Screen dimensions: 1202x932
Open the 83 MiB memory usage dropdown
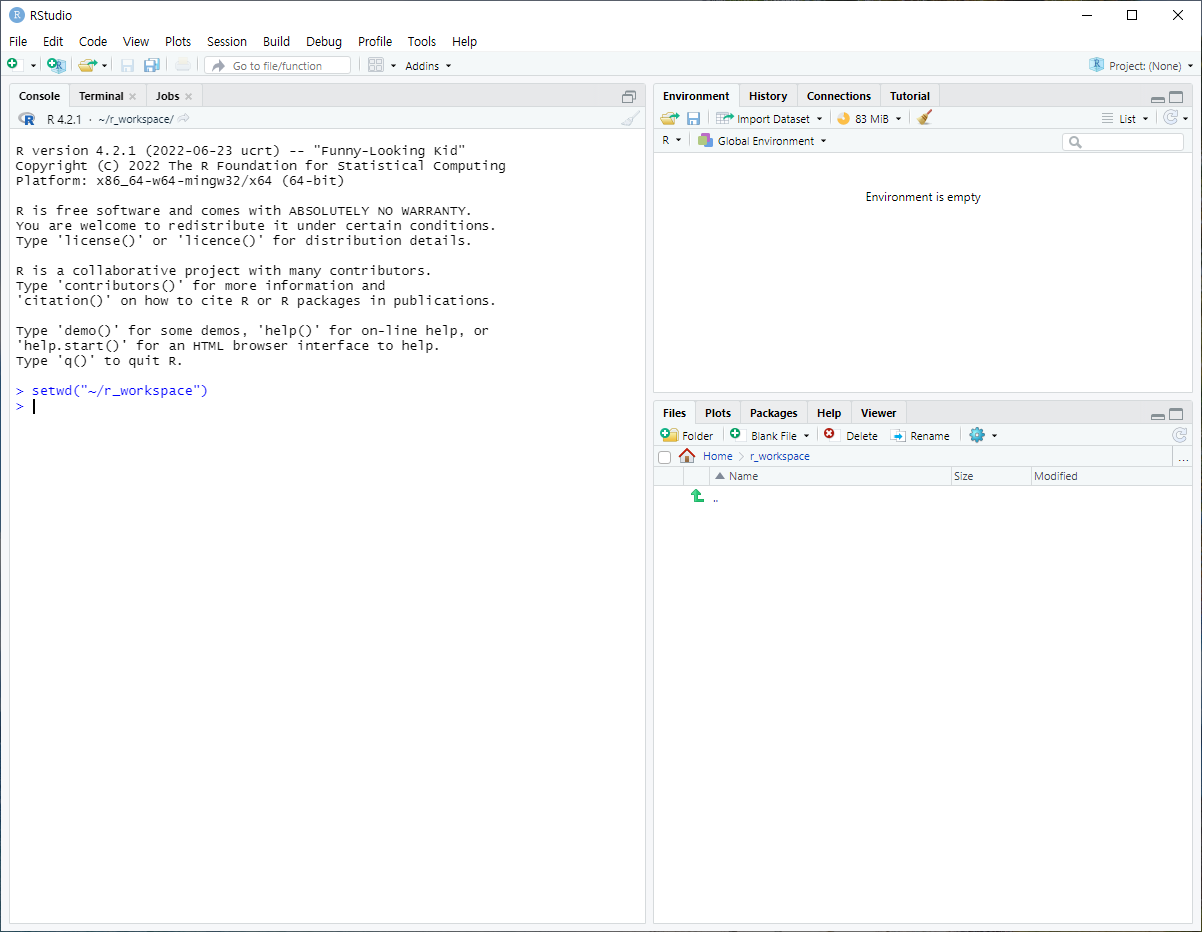click(x=869, y=118)
